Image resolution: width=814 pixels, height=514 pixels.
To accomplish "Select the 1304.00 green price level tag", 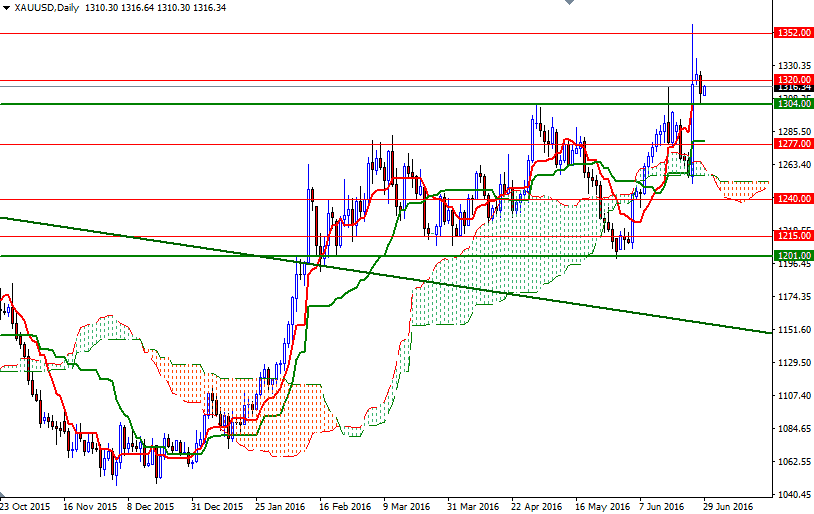I will pyautogui.click(x=792, y=103).
